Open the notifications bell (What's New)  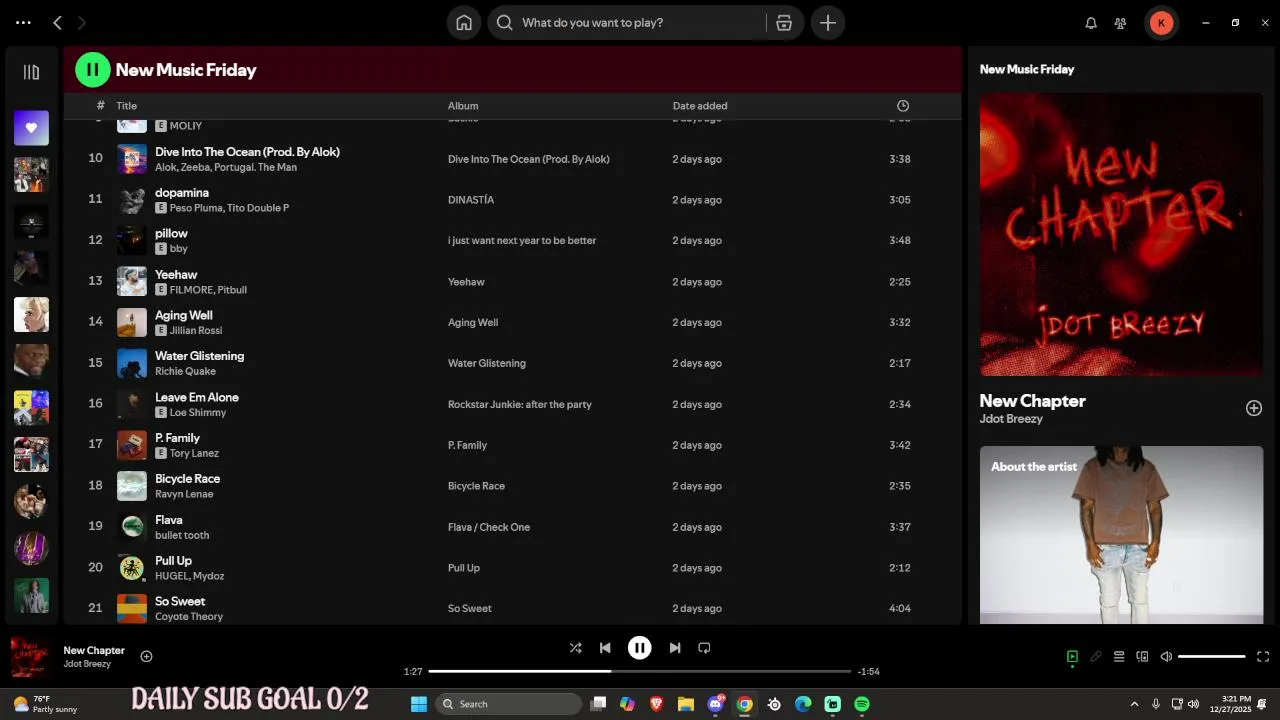click(x=1091, y=23)
